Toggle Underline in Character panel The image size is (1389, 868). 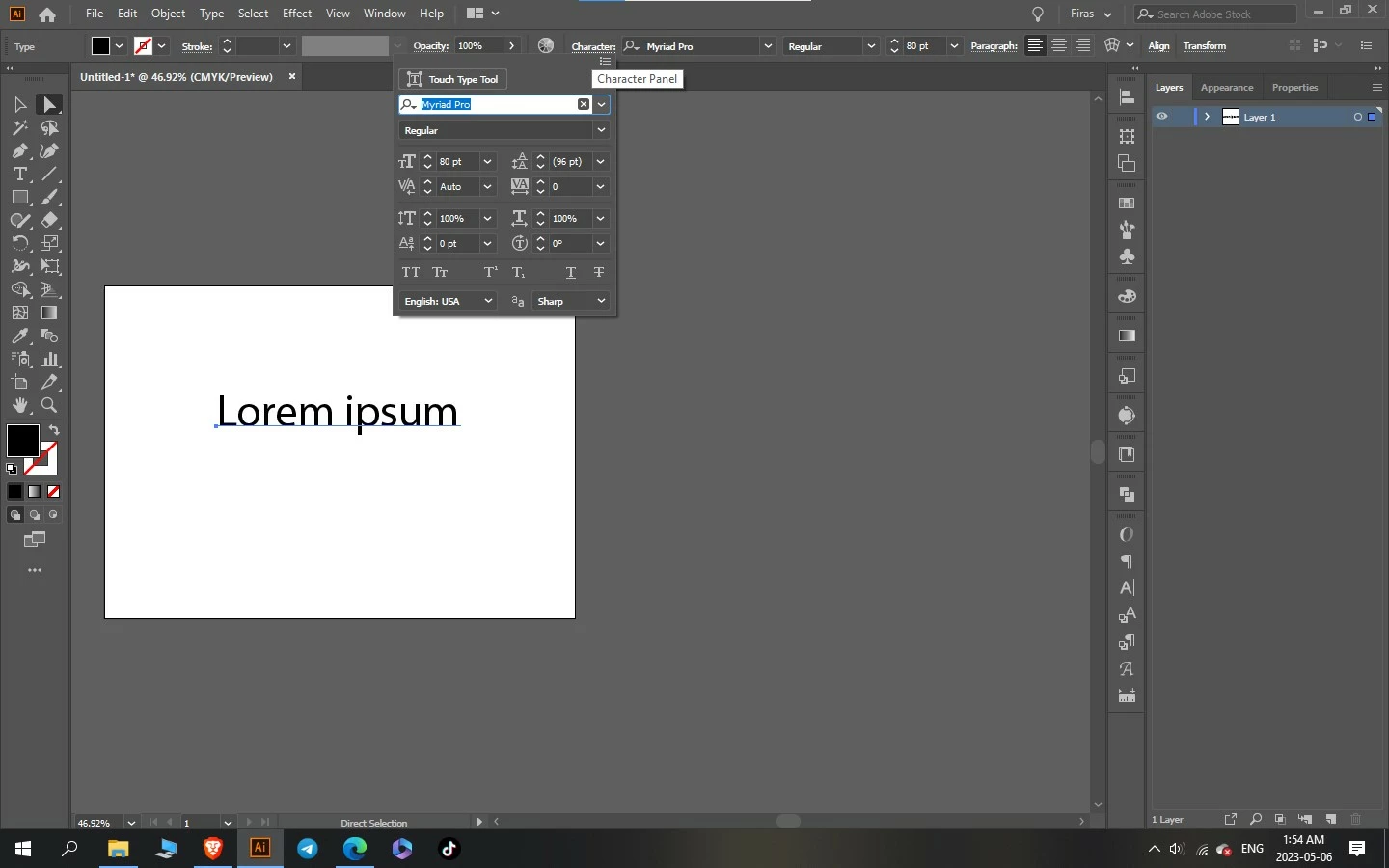click(x=571, y=273)
